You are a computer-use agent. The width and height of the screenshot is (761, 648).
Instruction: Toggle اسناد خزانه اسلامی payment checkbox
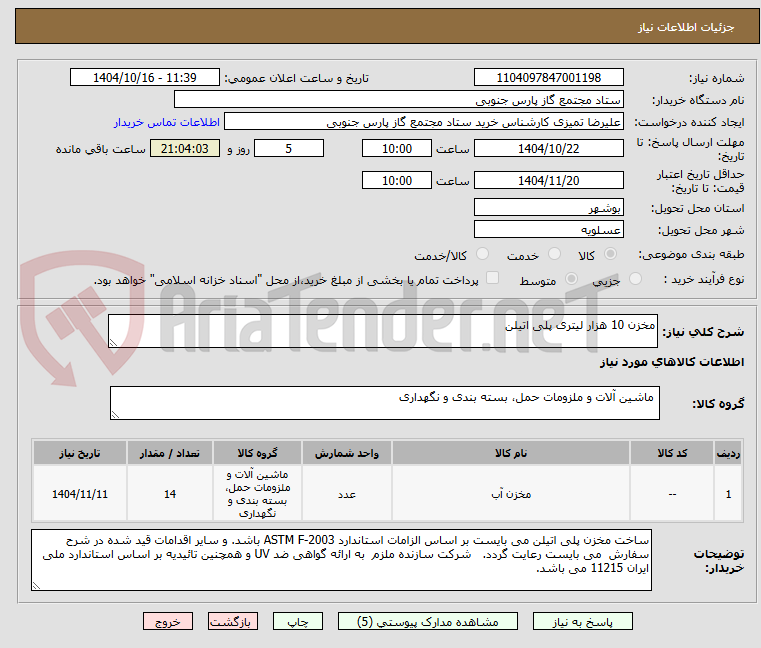pyautogui.click(x=493, y=278)
